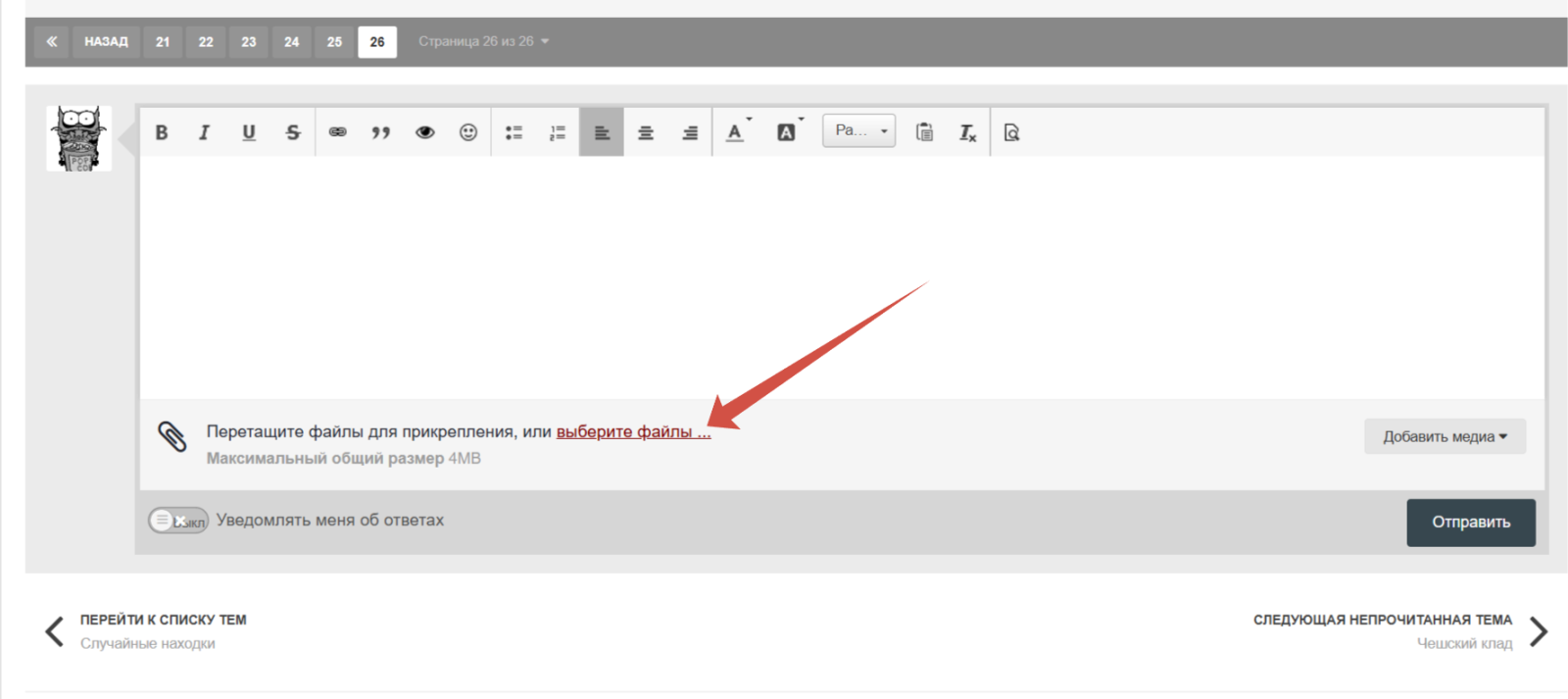Center-align the text
Image resolution: width=1568 pixels, height=699 pixels.
pyautogui.click(x=646, y=132)
